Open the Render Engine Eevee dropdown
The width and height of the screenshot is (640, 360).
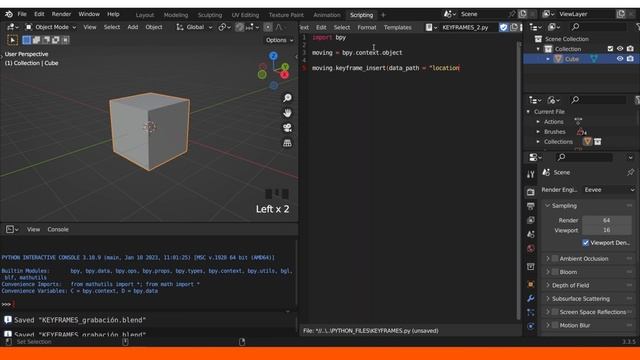click(x=609, y=190)
